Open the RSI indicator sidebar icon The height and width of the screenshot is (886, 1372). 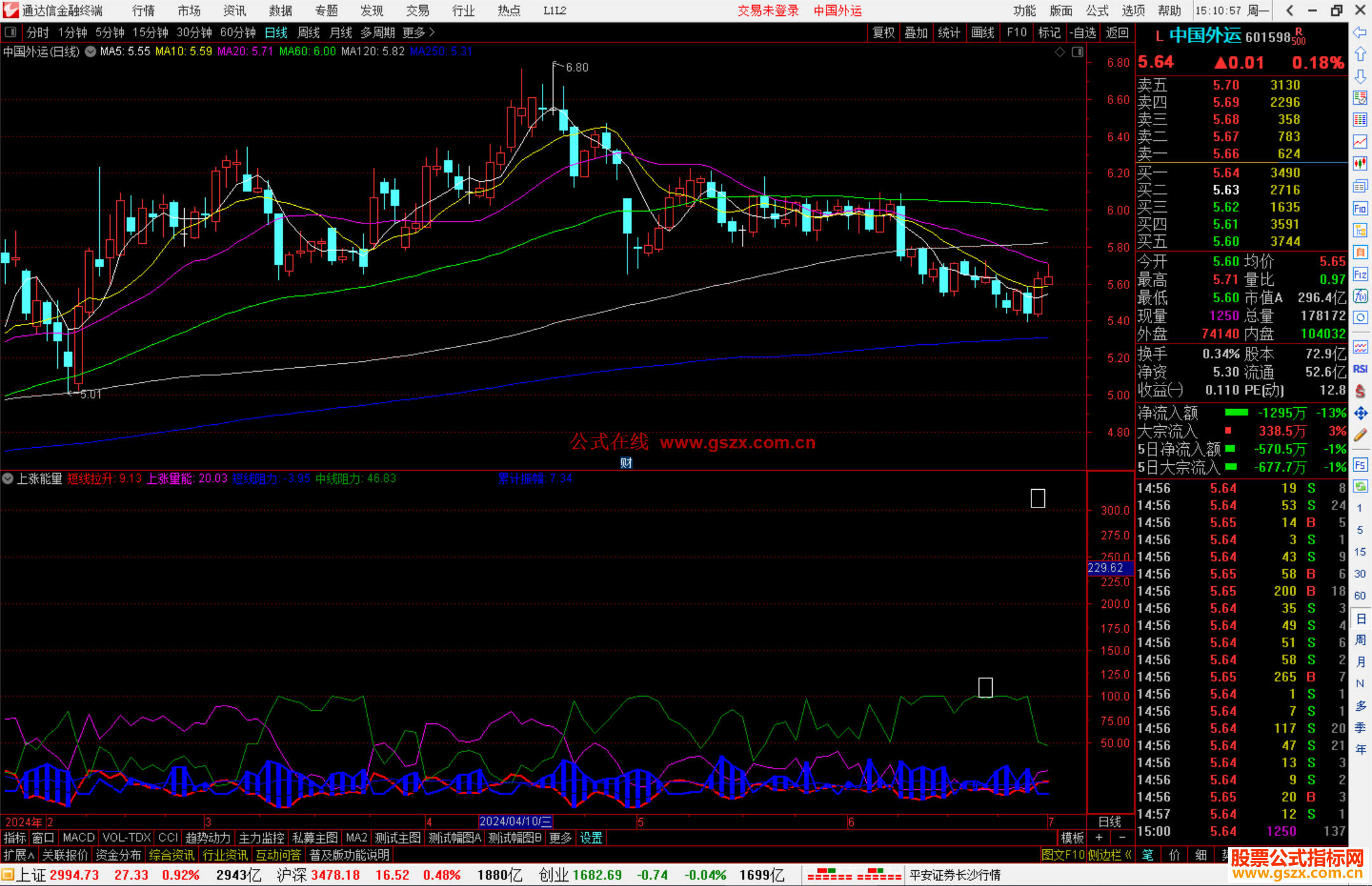pos(1360,369)
